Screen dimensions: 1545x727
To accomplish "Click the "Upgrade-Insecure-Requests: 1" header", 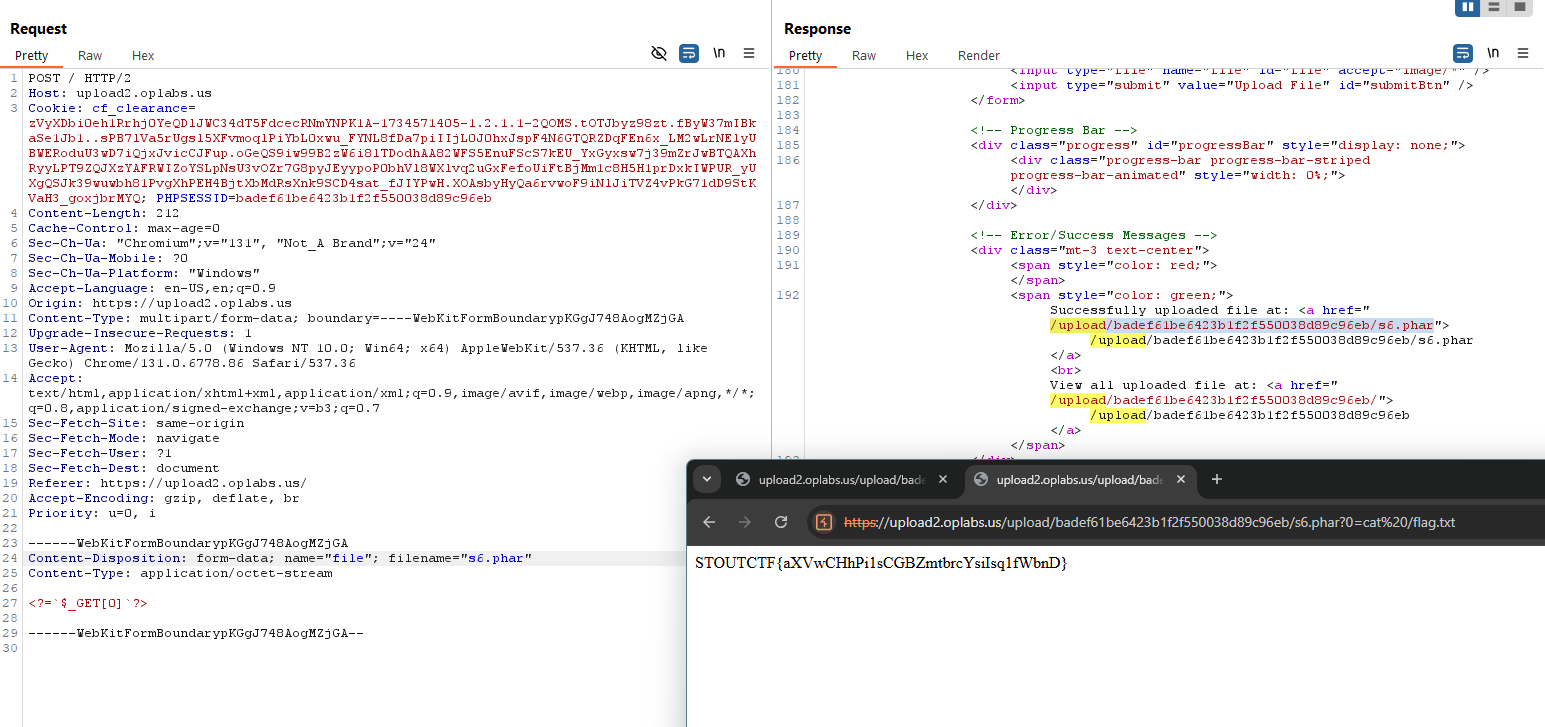I will [140, 333].
